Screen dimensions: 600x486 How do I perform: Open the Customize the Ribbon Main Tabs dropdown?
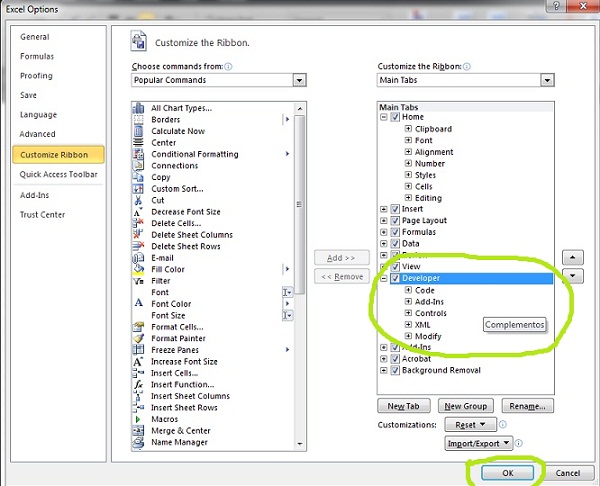tap(547, 80)
